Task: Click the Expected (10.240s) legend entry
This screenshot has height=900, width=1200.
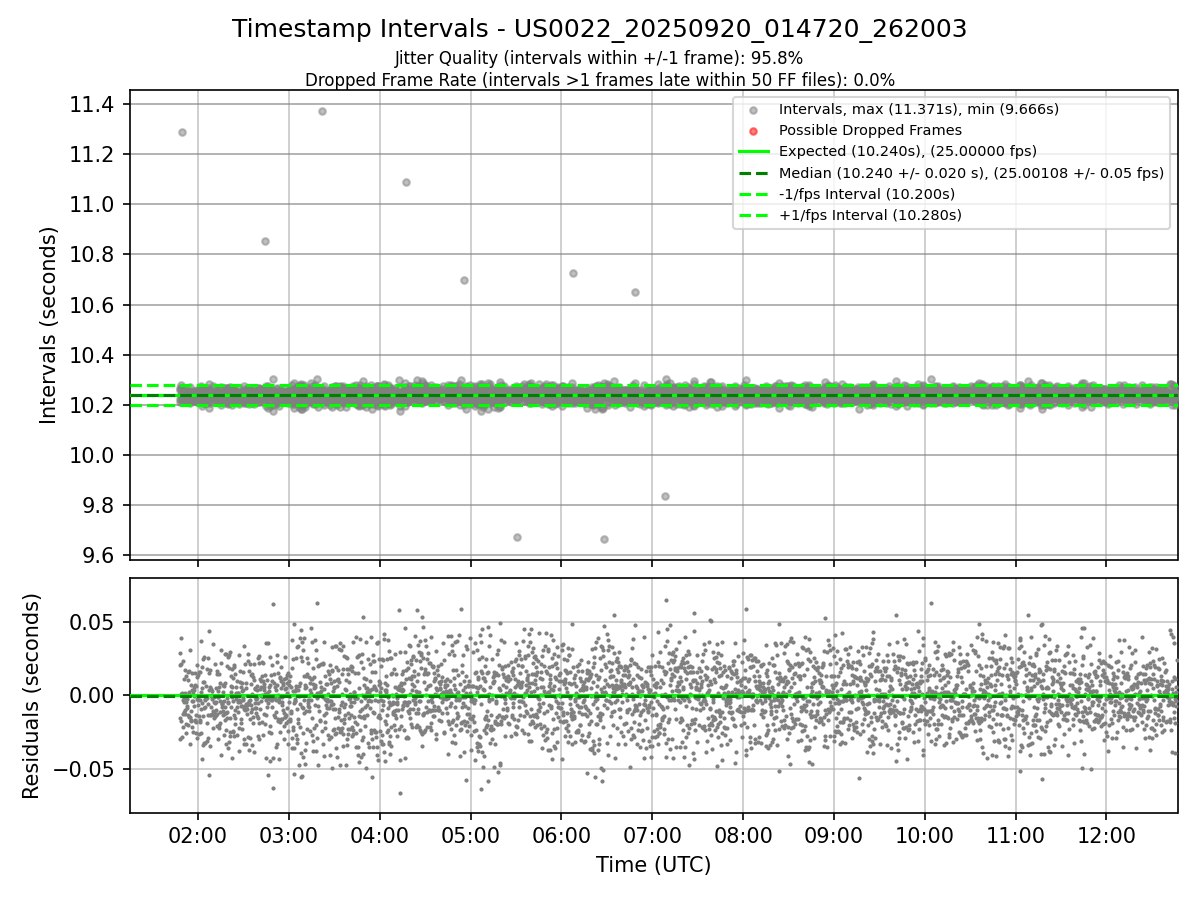Action: [x=908, y=151]
